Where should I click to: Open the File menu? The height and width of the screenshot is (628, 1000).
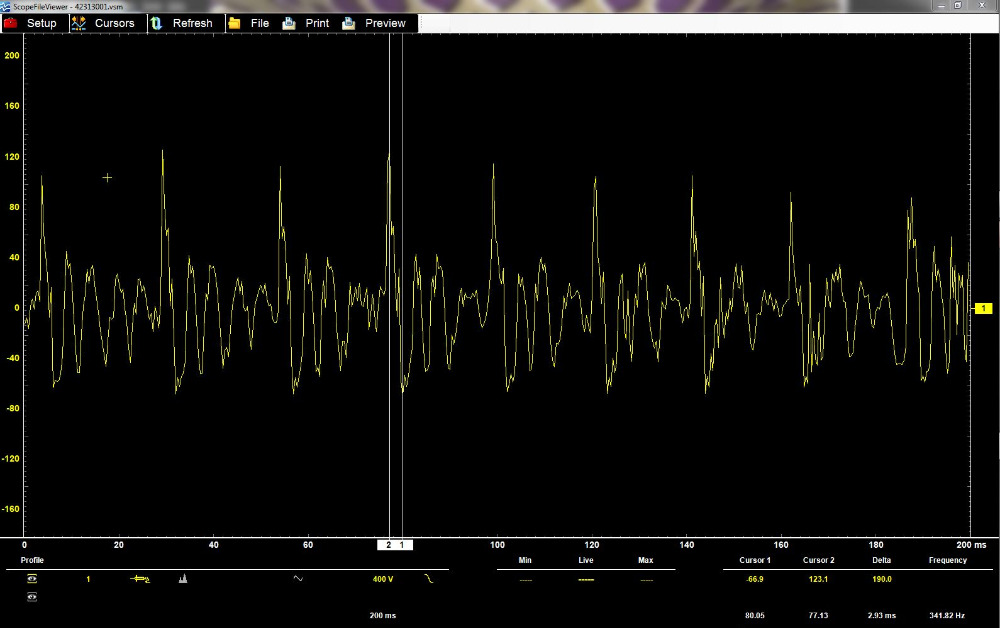[x=260, y=23]
